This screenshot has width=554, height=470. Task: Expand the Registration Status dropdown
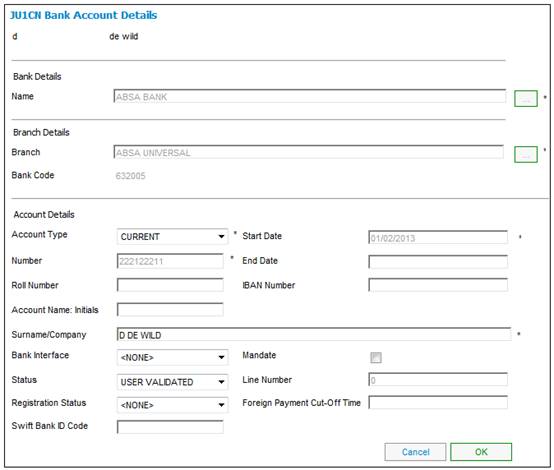click(172, 405)
